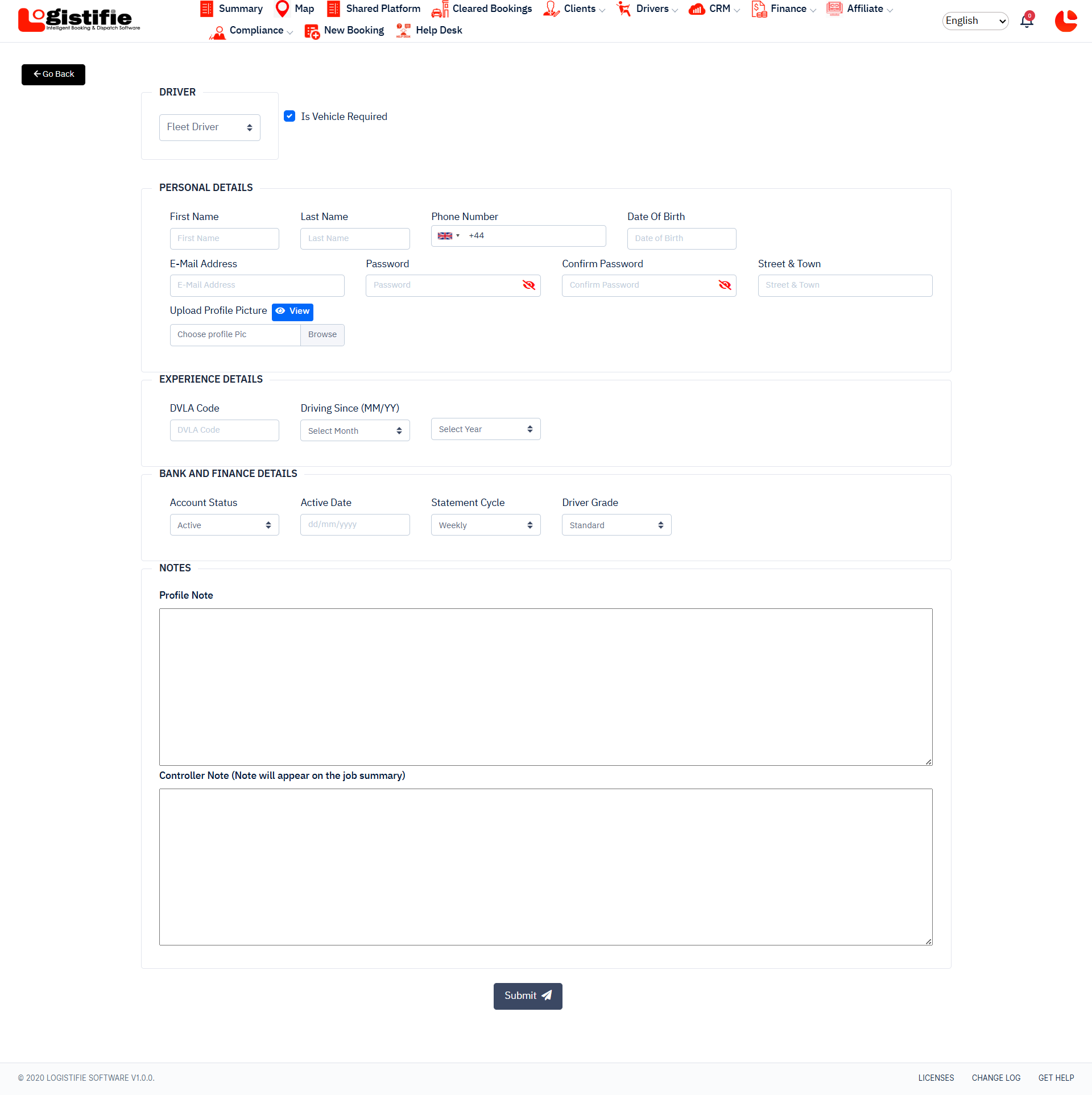The width and height of the screenshot is (1092, 1095).
Task: Click the Help Desk icon
Action: pos(403,31)
